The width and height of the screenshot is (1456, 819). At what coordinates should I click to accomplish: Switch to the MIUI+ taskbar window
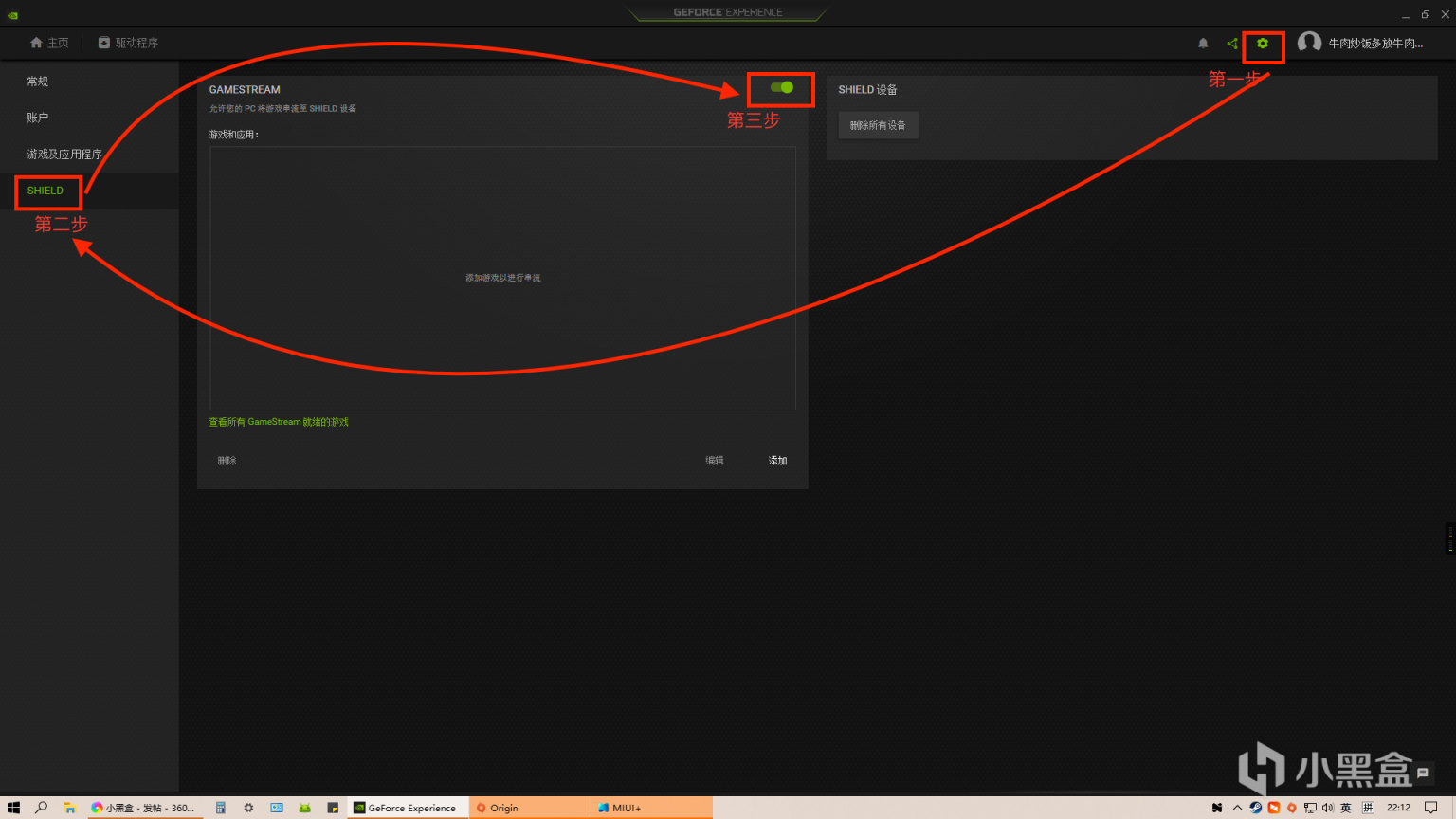coord(651,808)
